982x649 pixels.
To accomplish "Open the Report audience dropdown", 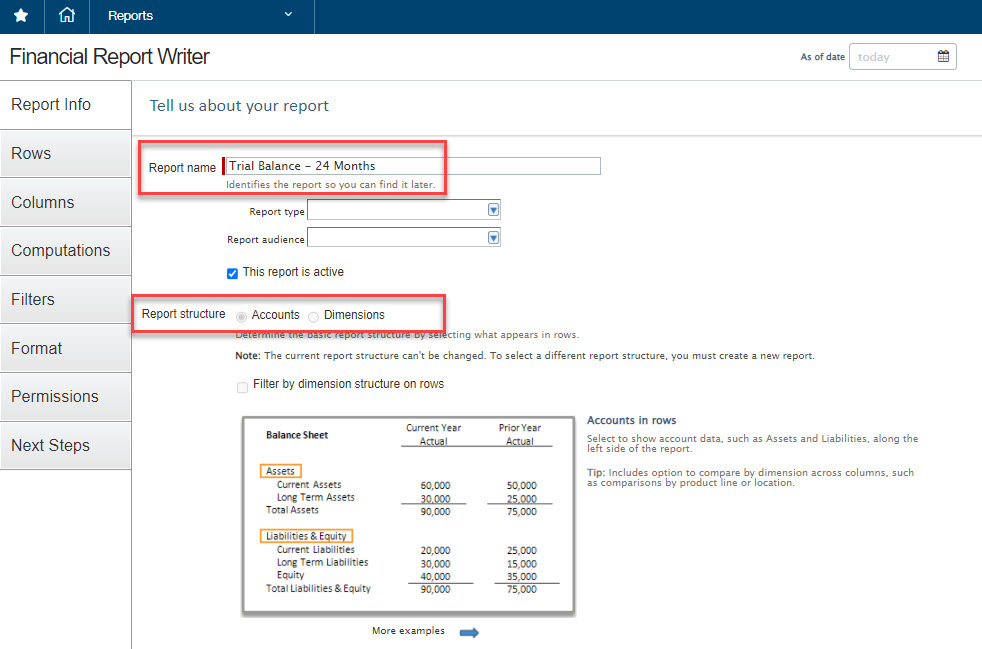I will (493, 238).
